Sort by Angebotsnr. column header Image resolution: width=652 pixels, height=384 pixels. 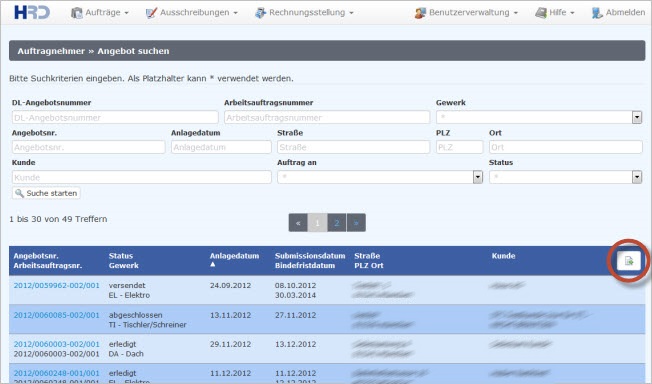tap(36, 256)
